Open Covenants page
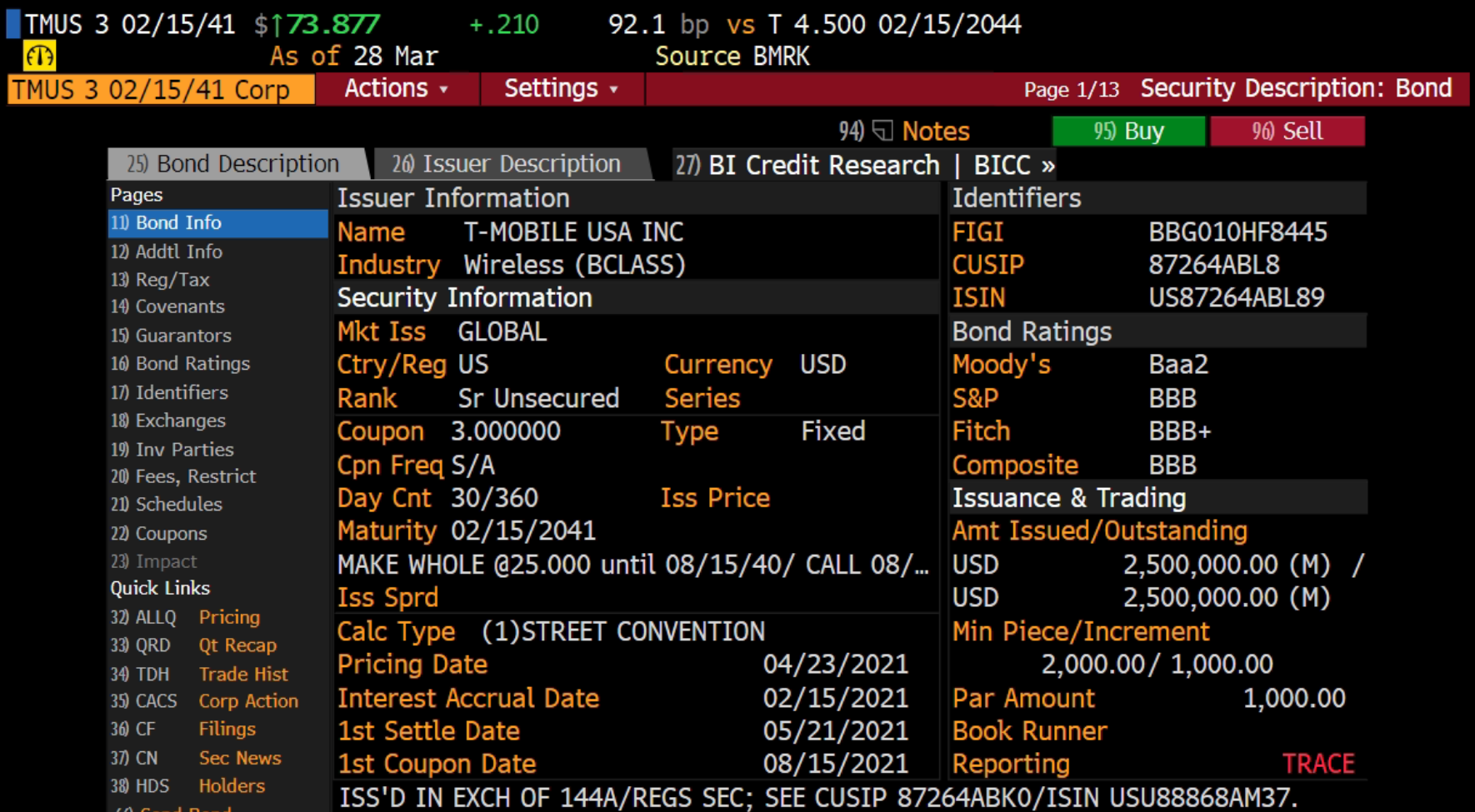The width and height of the screenshot is (1475, 812). [x=167, y=306]
